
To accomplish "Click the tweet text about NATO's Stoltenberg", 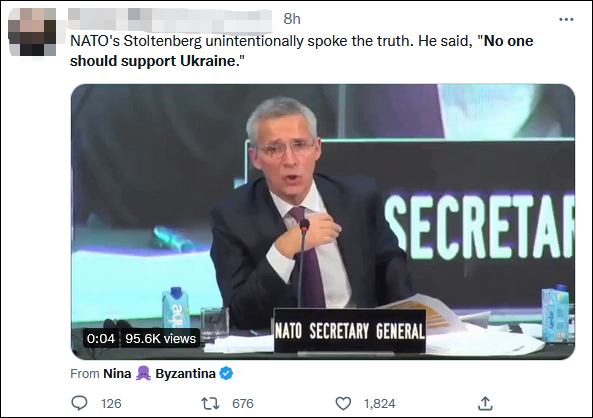I will 301,51.
